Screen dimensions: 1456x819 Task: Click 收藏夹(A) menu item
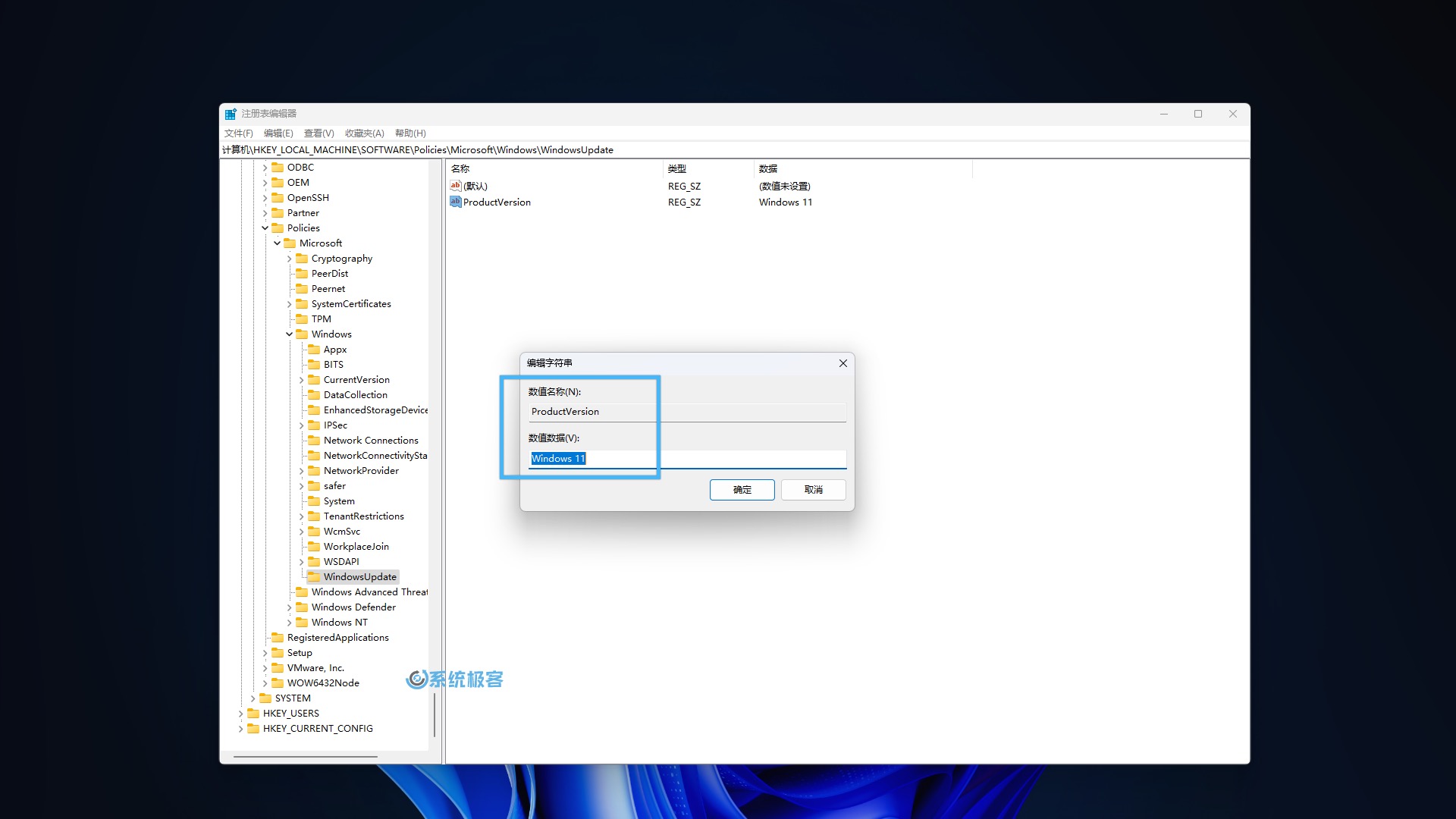[363, 132]
